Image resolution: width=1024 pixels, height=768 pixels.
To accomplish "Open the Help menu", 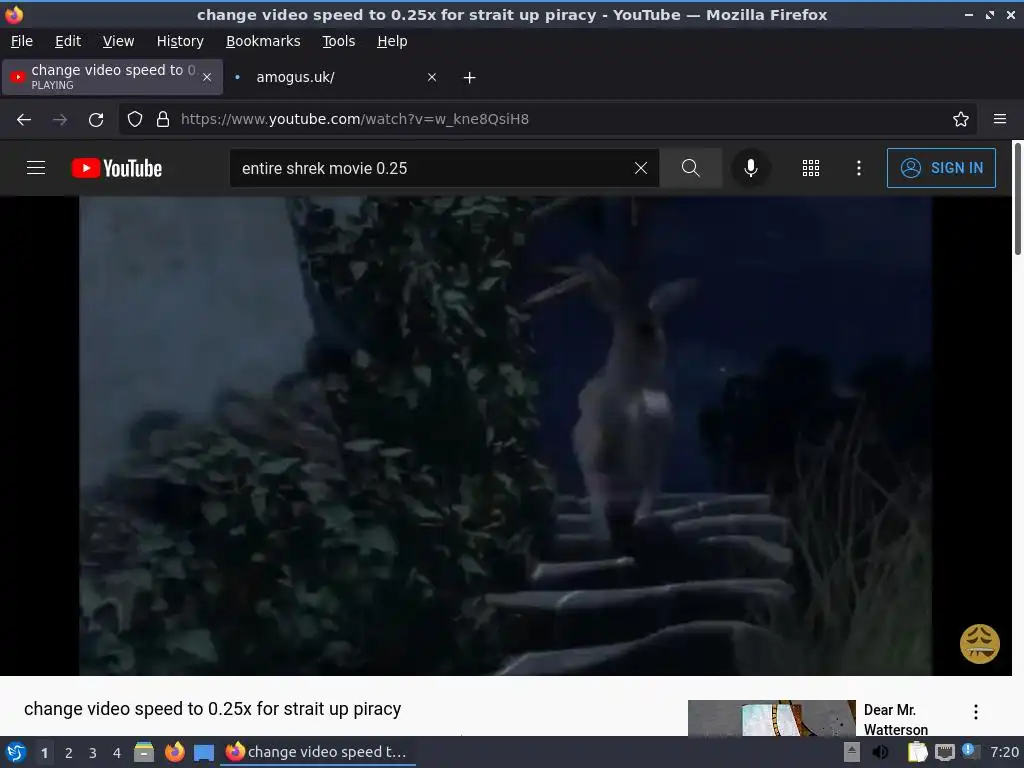I will (x=392, y=41).
